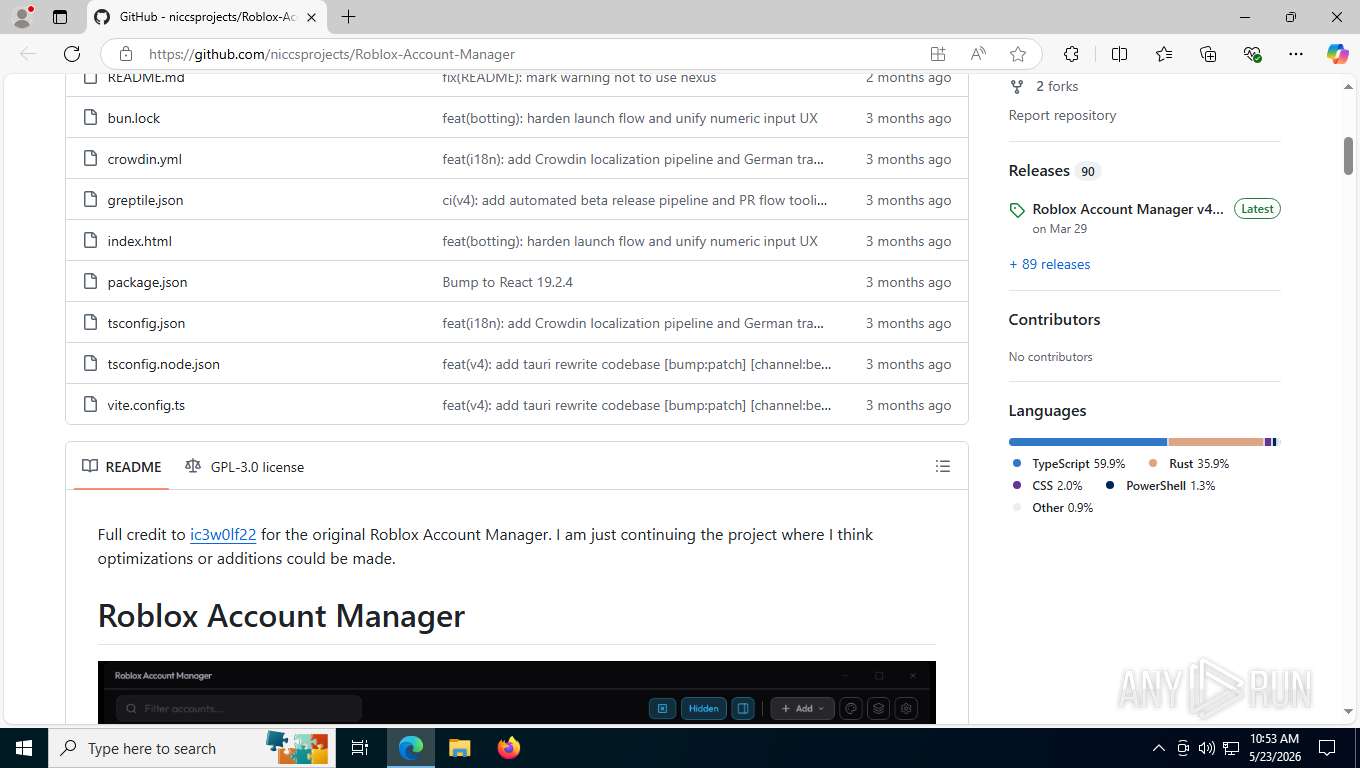1360x768 pixels.
Task: Click the Contributors heading link
Action: click(x=1054, y=320)
